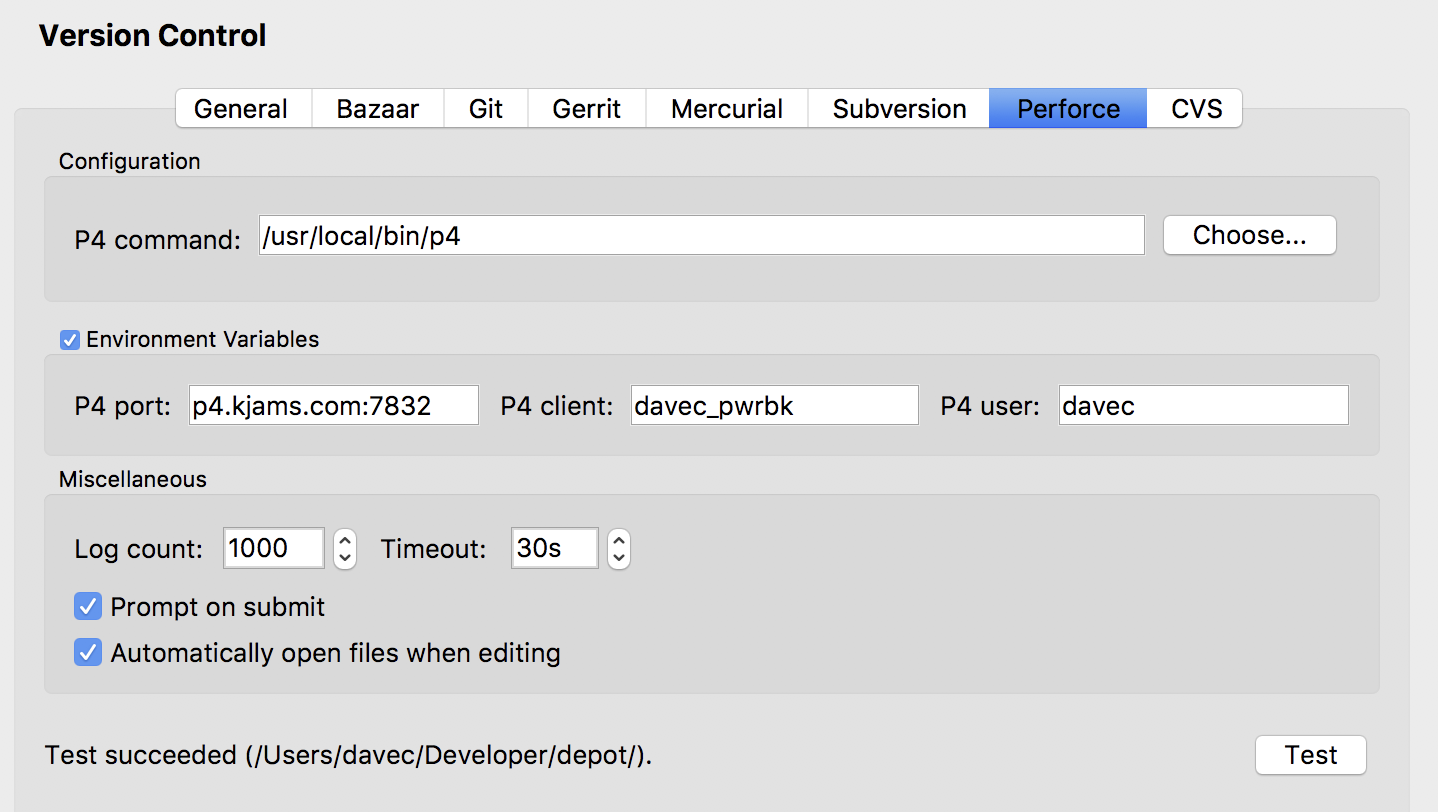
Task: Increase Timeout using the stepper up arrow
Action: coord(619,539)
